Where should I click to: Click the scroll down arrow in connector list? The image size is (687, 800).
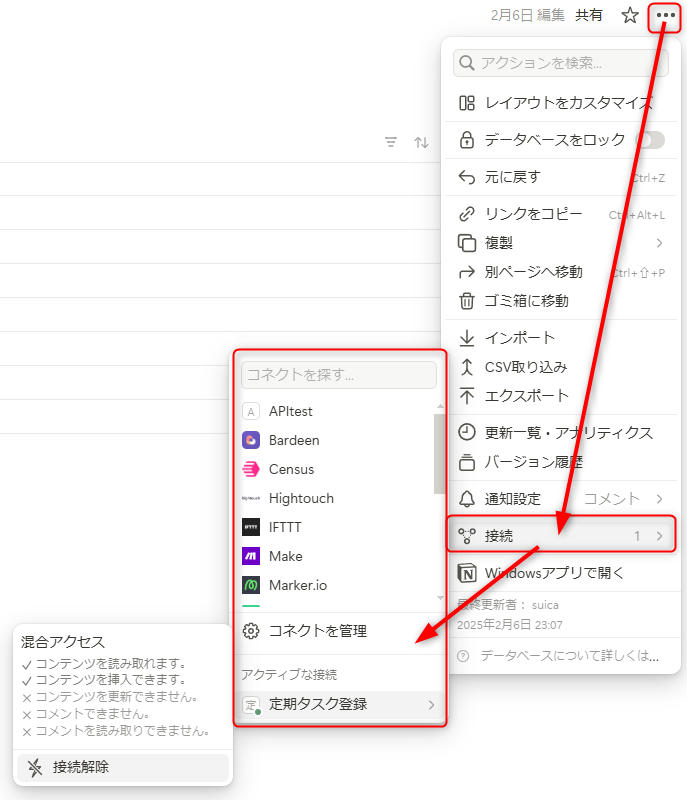[440, 598]
